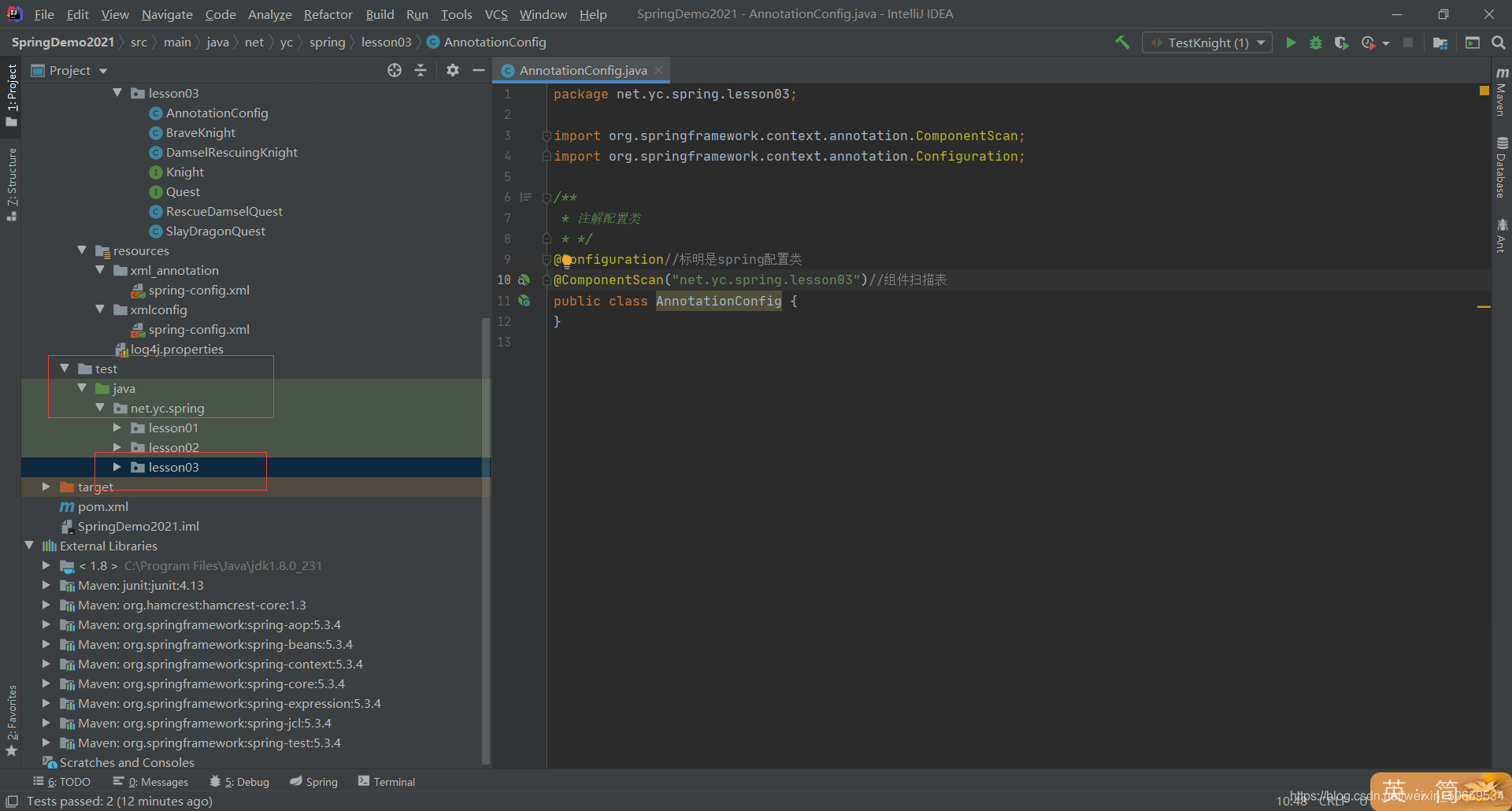This screenshot has height=811, width=1512.
Task: Collapse External Libraries node
Action: (x=29, y=546)
